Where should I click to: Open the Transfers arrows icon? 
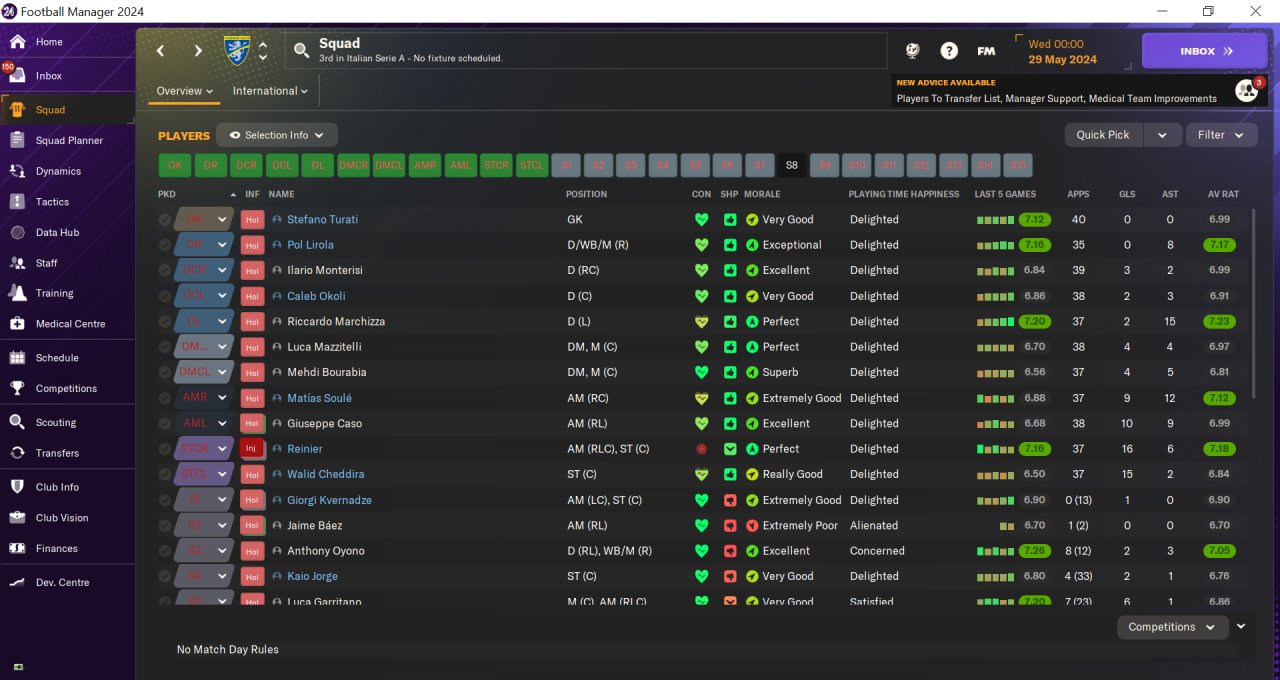click(x=17, y=453)
